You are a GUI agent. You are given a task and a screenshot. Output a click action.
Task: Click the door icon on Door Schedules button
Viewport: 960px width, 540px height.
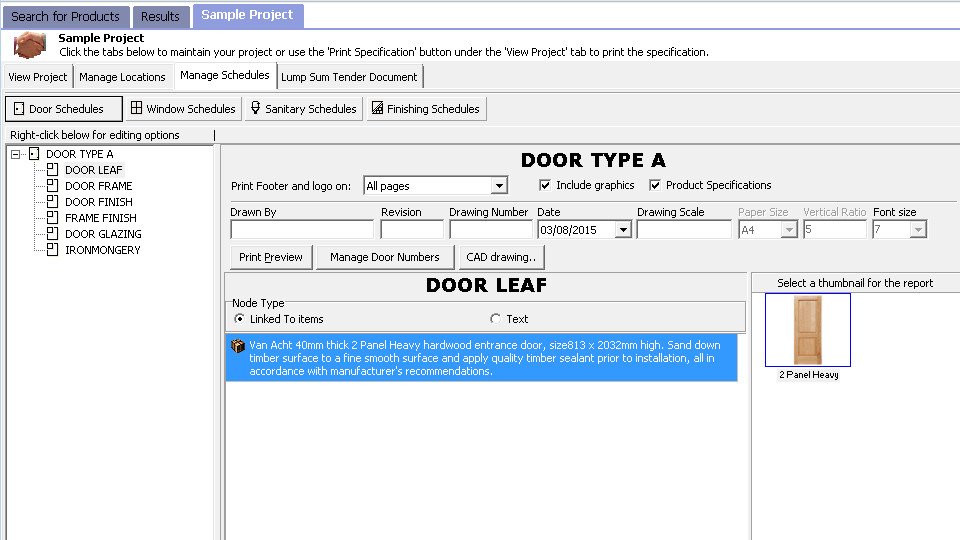point(19,108)
